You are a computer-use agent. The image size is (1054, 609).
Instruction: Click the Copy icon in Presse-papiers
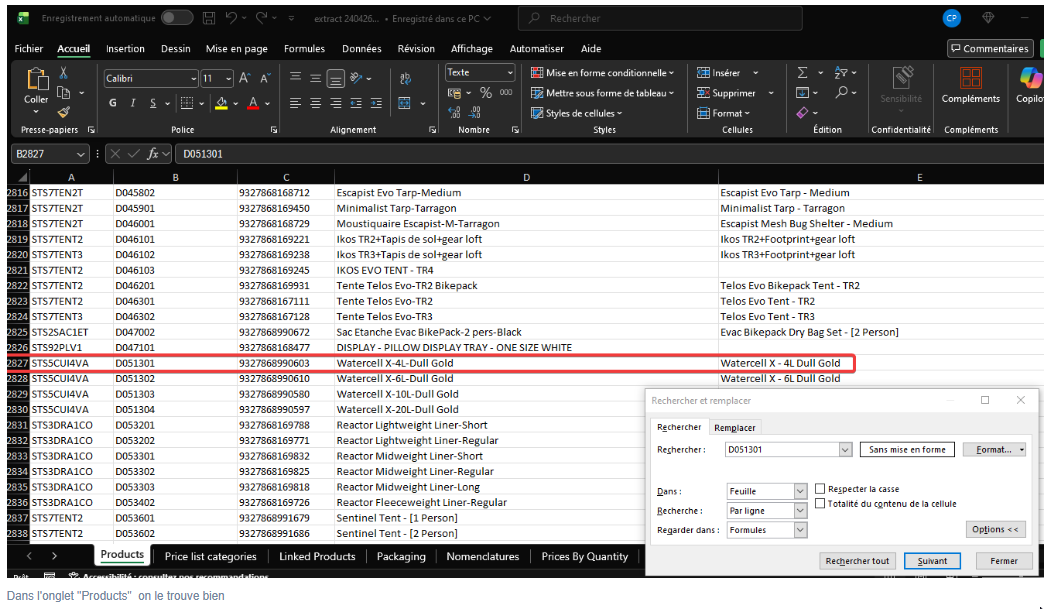[x=64, y=93]
